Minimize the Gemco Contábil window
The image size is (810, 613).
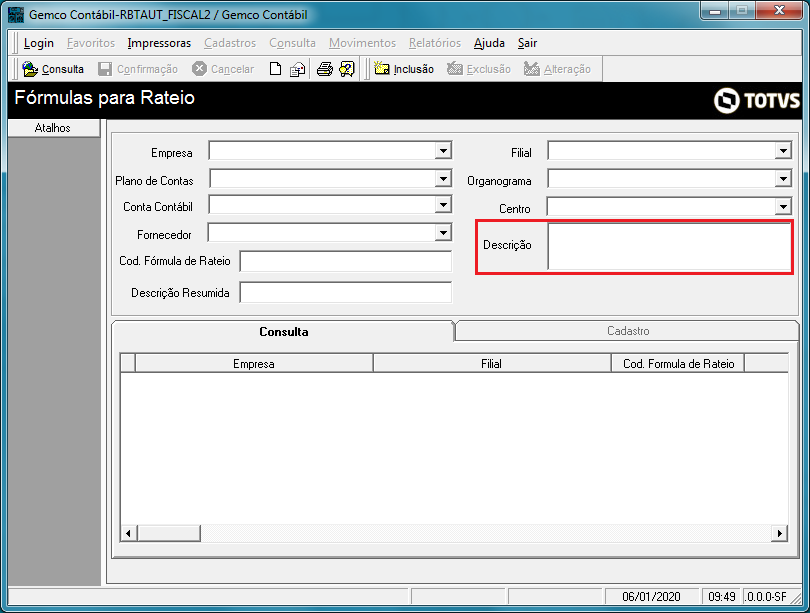(x=715, y=11)
